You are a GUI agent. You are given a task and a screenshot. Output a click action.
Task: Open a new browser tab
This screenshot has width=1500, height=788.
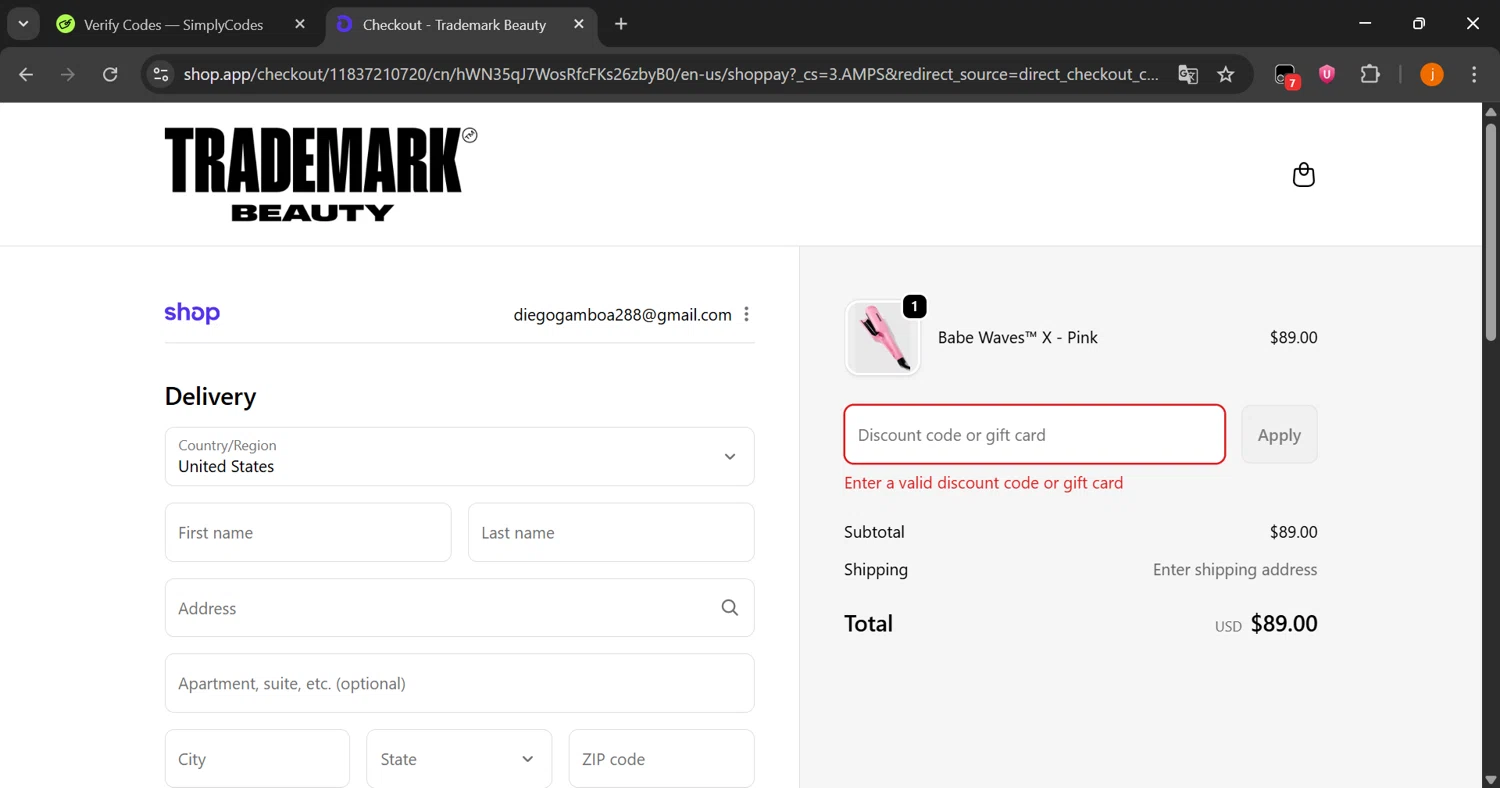click(621, 24)
